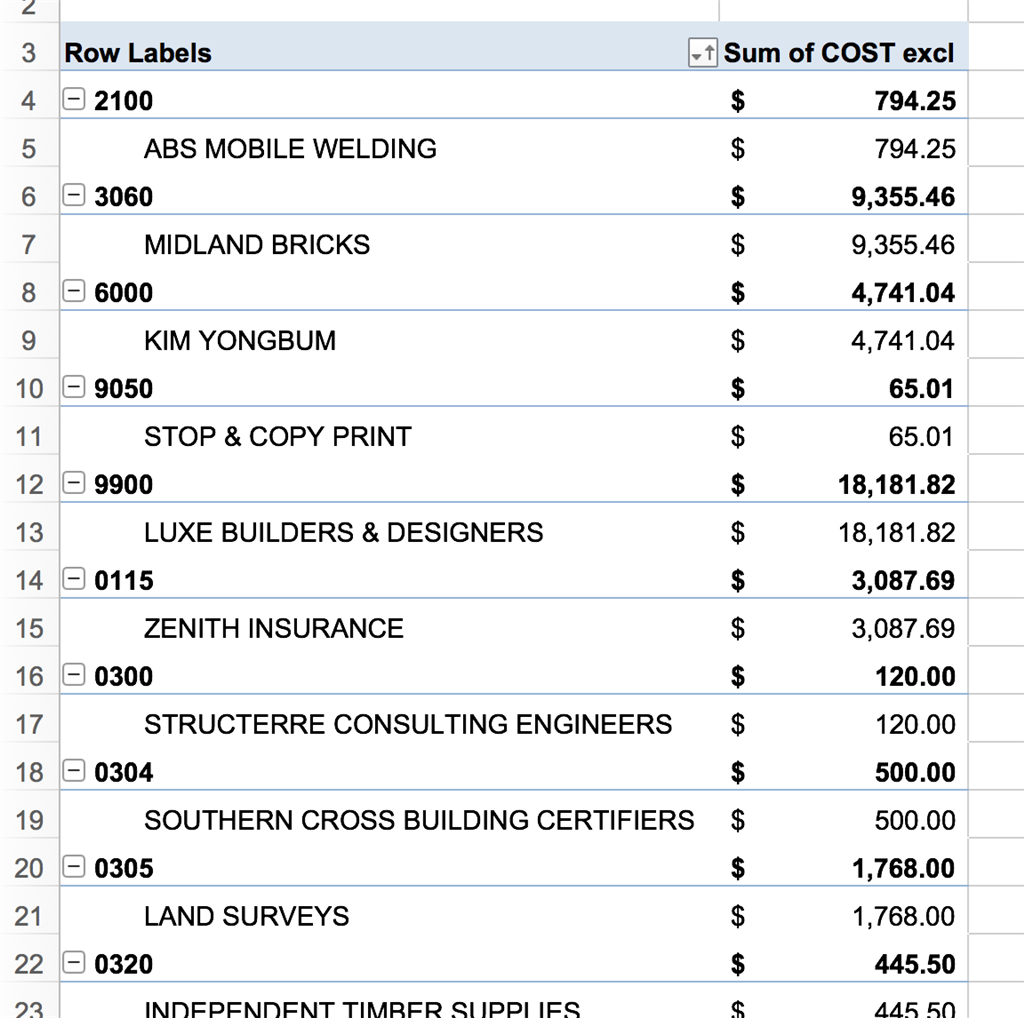Image resolution: width=1024 pixels, height=1018 pixels.
Task: Select the 0300 group label
Action: [123, 676]
